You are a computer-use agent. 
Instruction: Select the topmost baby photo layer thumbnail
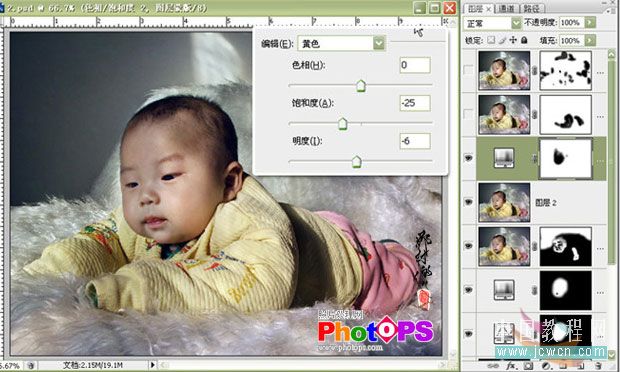click(504, 70)
